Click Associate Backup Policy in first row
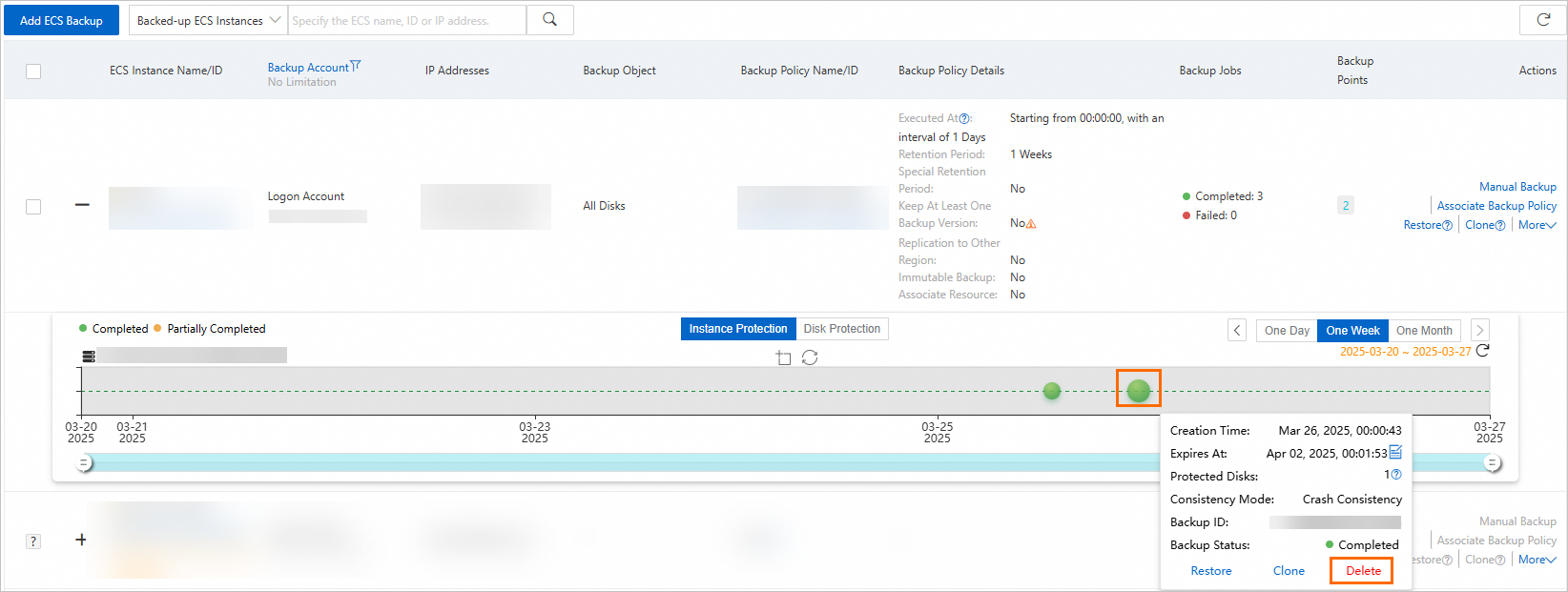This screenshot has height=592, width=1568. click(x=1496, y=206)
